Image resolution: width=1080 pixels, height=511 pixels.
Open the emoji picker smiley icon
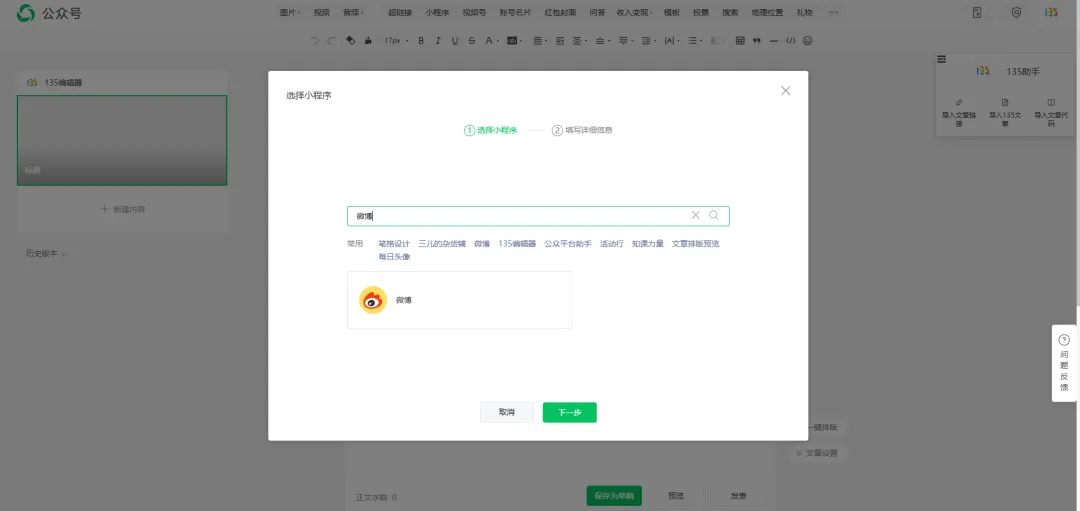pos(808,41)
